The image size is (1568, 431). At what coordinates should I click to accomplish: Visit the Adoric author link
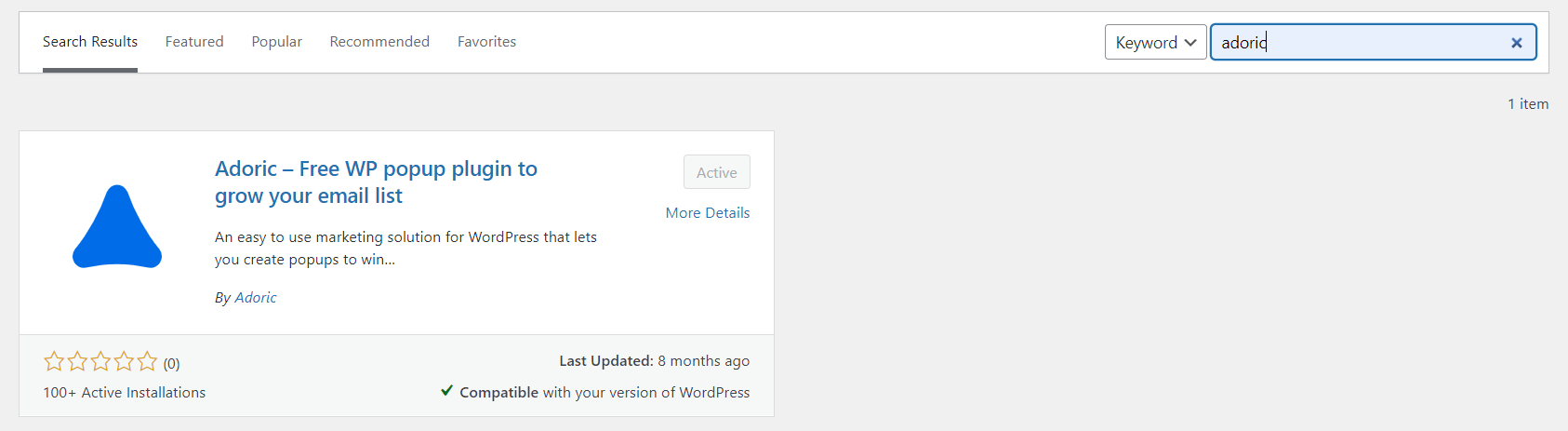tap(256, 298)
